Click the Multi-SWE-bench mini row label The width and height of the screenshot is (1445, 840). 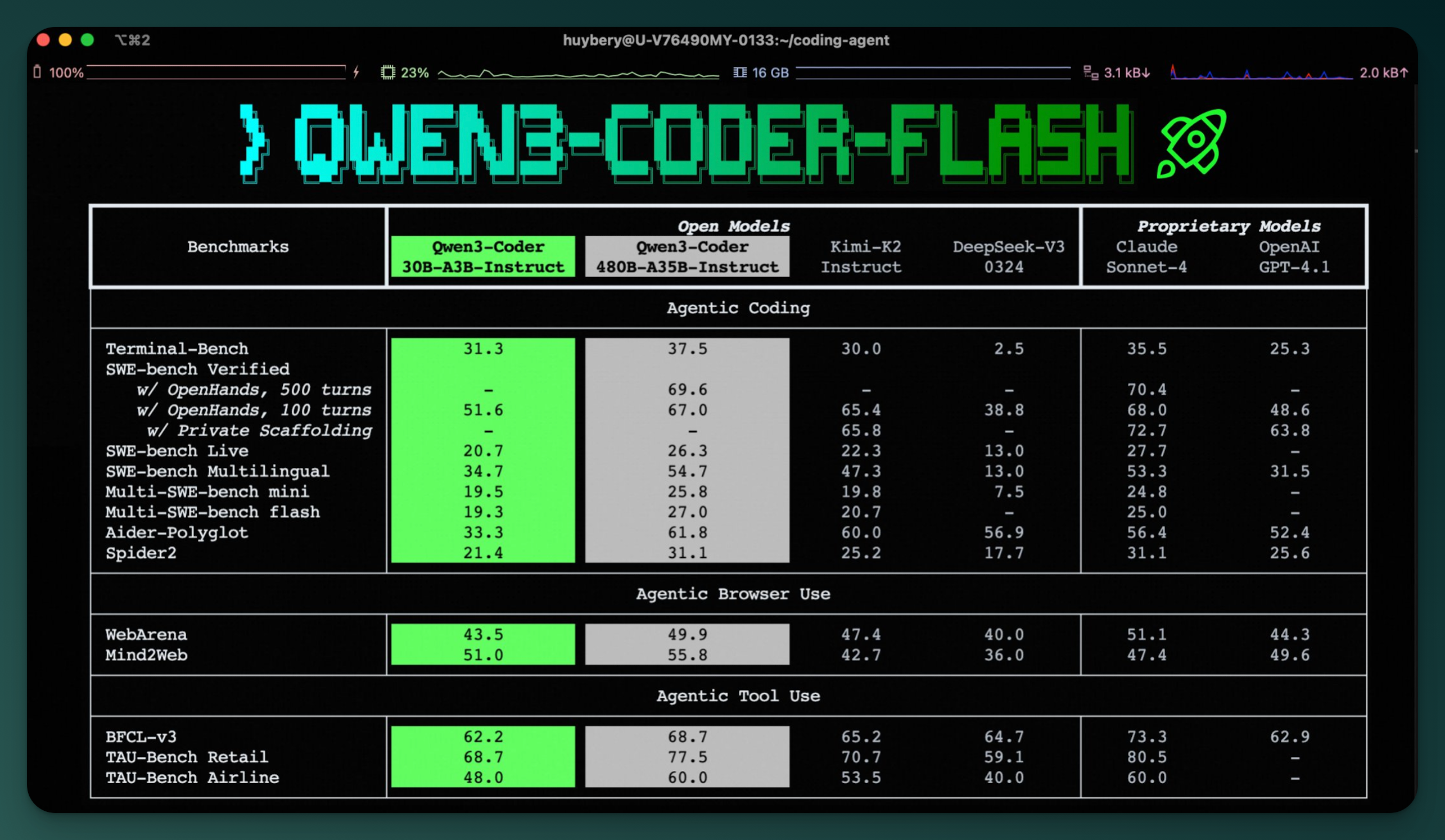[x=207, y=491]
